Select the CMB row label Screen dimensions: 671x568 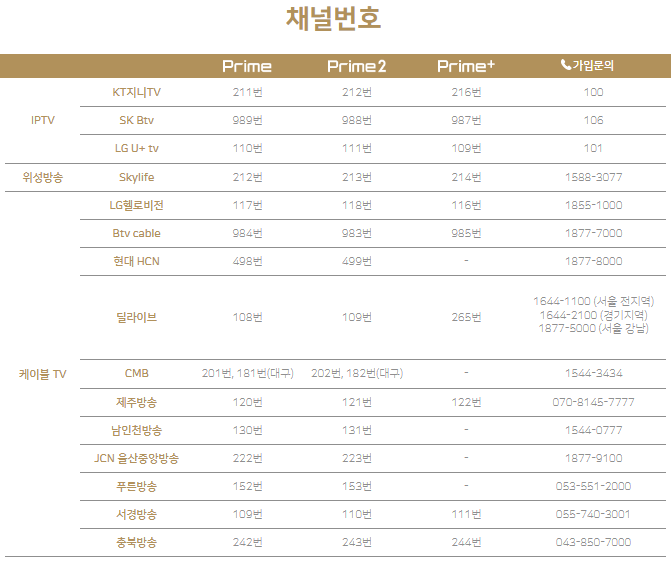click(137, 373)
